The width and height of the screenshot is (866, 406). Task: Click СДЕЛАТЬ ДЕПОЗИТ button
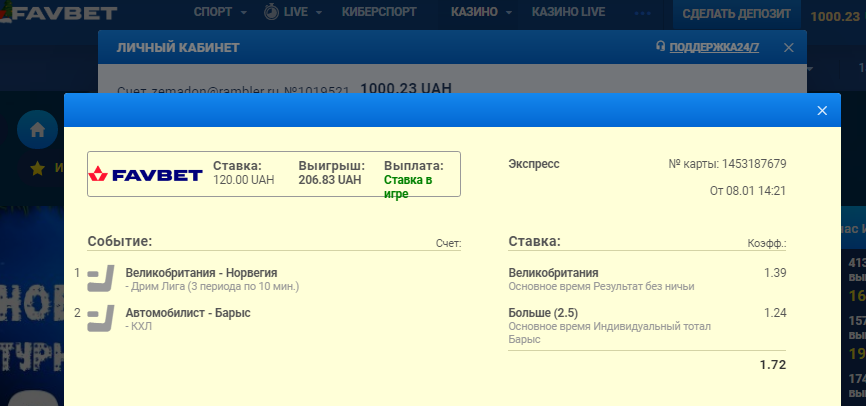click(x=737, y=14)
